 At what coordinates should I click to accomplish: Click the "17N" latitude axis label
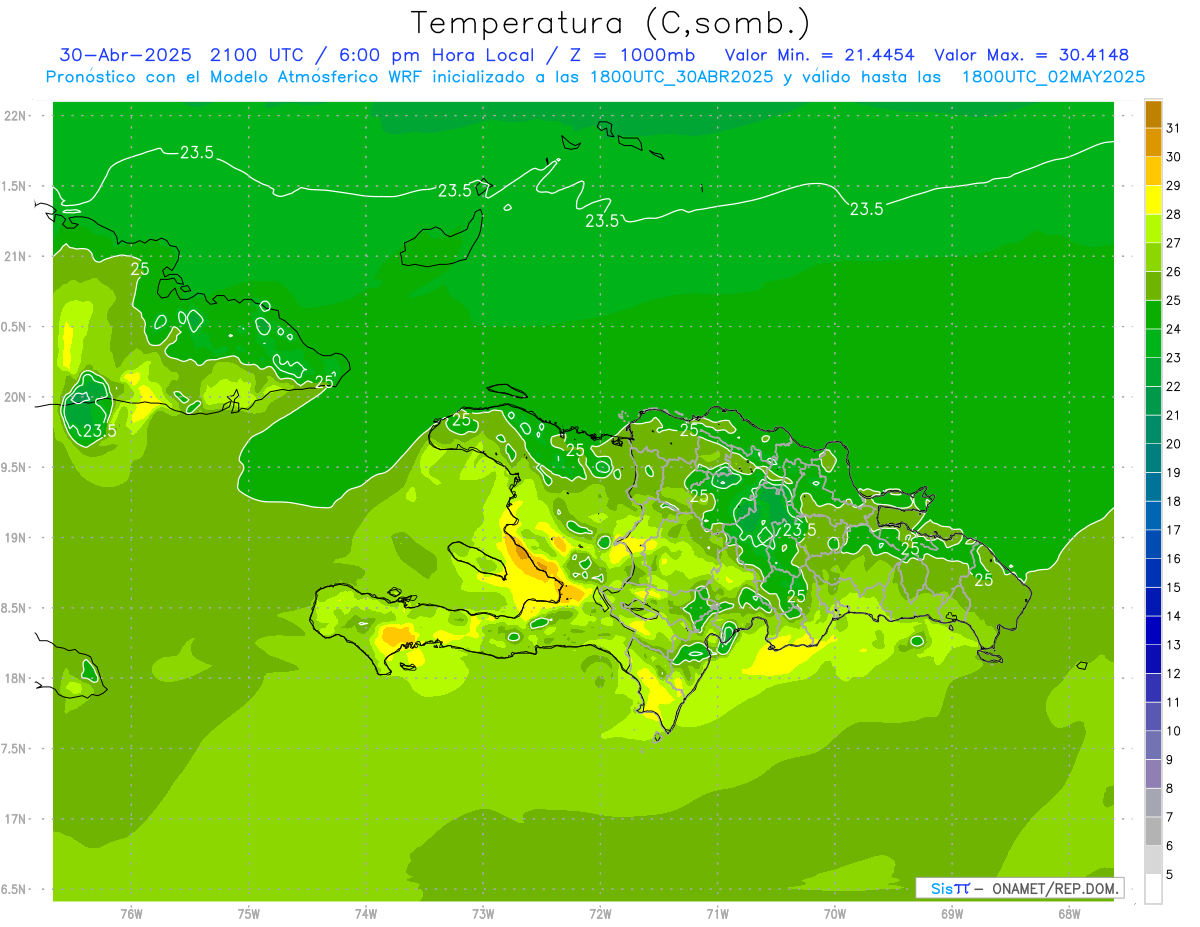tap(16, 819)
